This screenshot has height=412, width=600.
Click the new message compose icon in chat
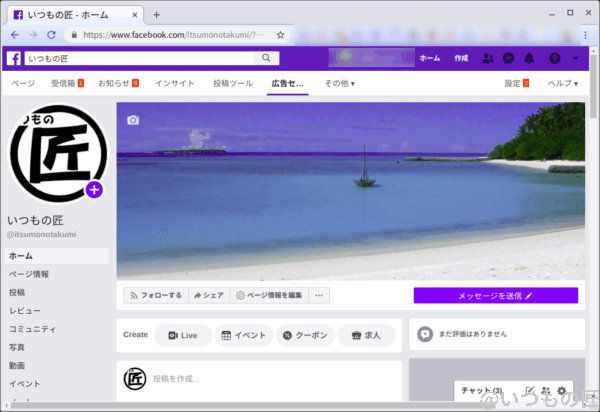point(530,391)
